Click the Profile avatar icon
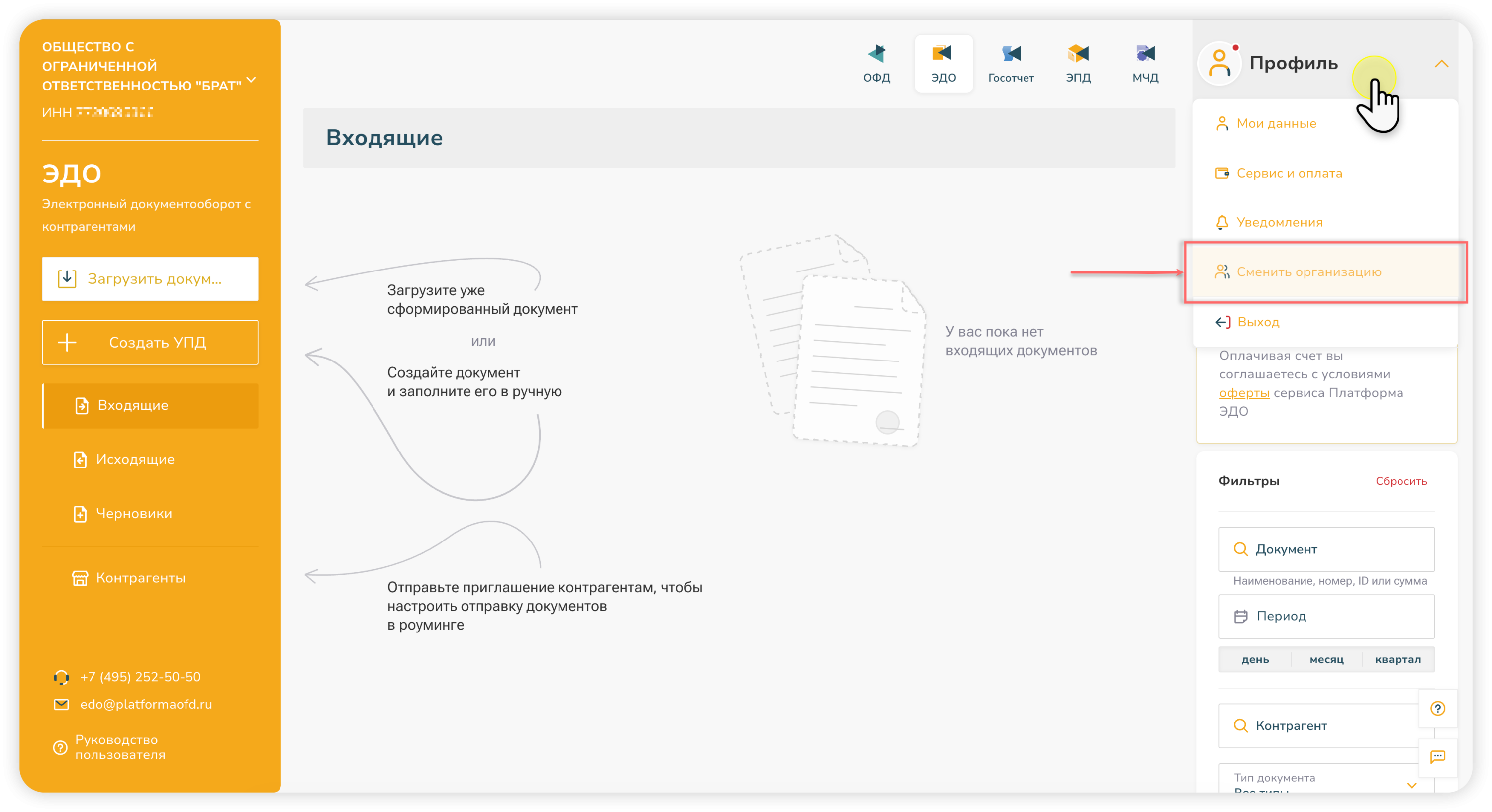1492x812 pixels. click(1219, 64)
